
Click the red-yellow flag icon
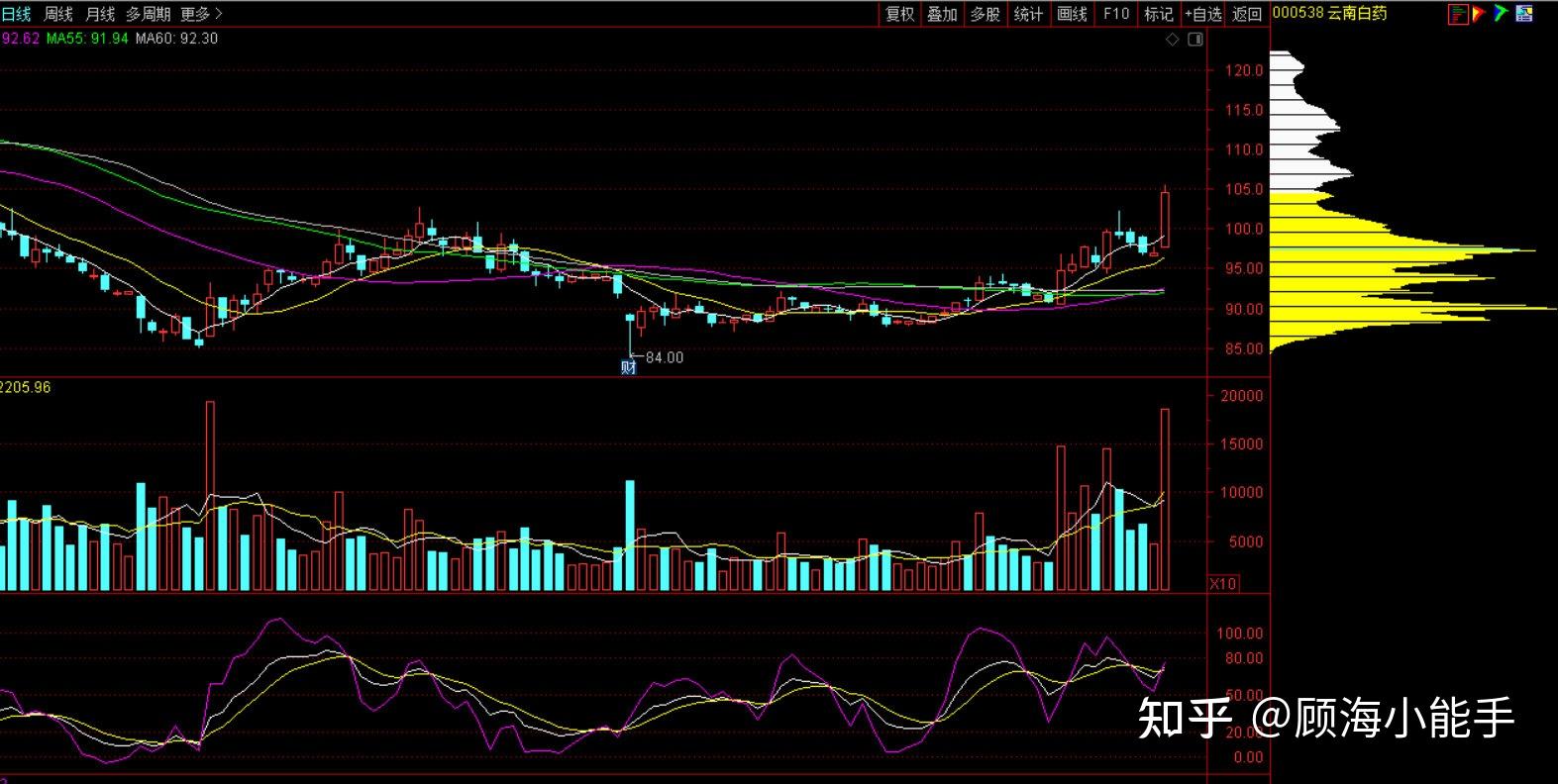pos(1479,14)
